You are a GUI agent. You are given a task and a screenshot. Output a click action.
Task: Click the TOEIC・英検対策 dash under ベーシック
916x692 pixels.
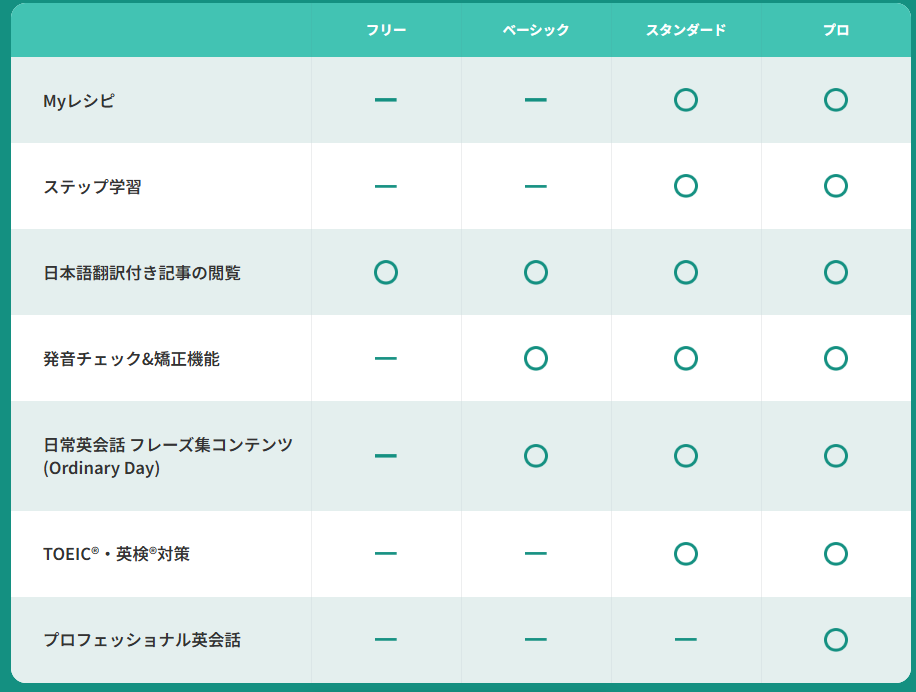tap(536, 554)
